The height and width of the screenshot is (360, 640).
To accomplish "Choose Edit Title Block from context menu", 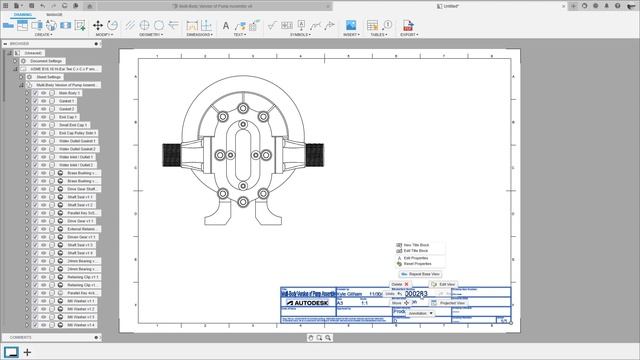I will [x=416, y=251].
